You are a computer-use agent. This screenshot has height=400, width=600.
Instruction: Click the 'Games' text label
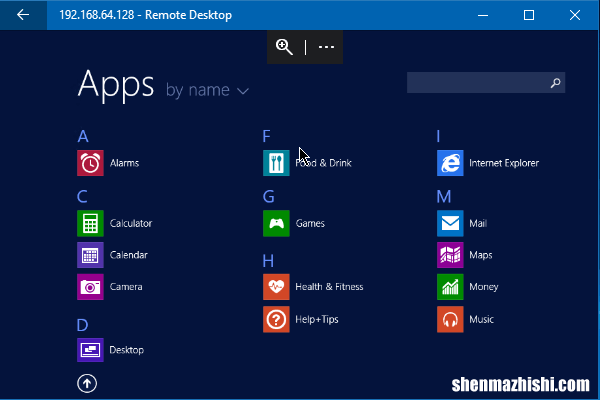click(310, 223)
